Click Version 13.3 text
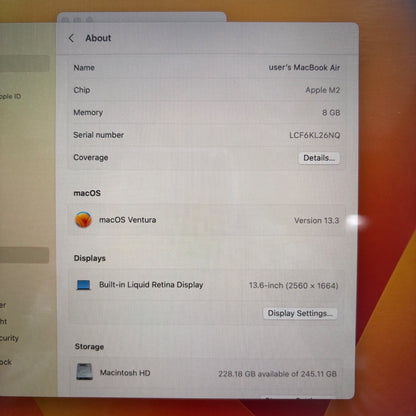Viewport: 416px width, 416px height. click(316, 220)
